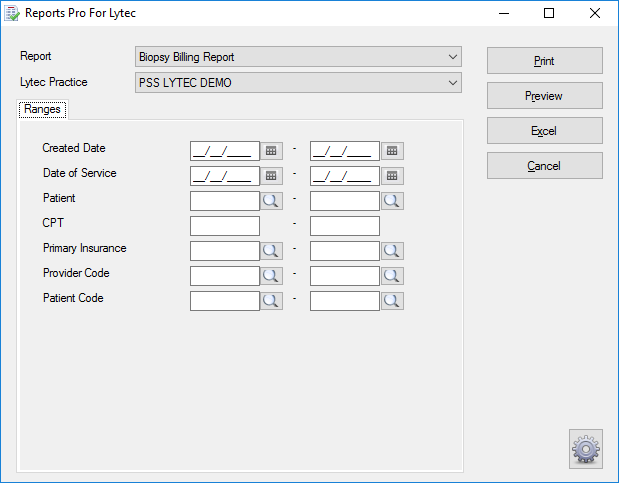Click the 'Lytec Practice' label
This screenshot has width=619, height=483.
(x=54, y=82)
